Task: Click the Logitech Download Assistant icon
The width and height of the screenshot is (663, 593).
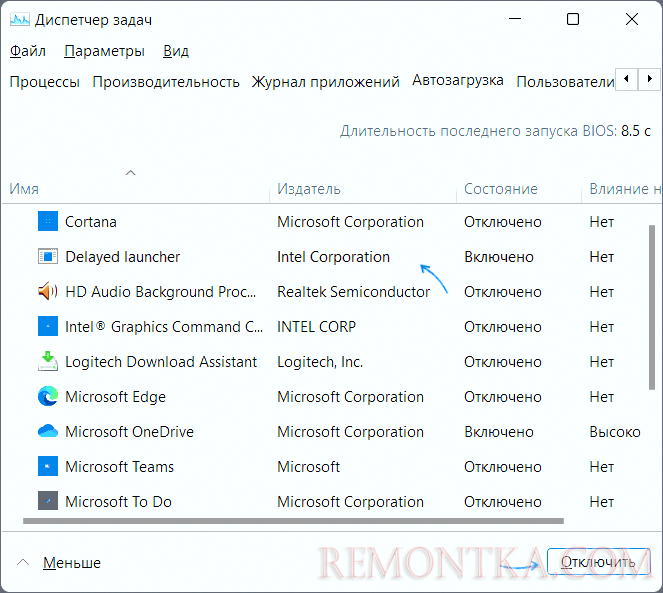Action: coord(48,361)
